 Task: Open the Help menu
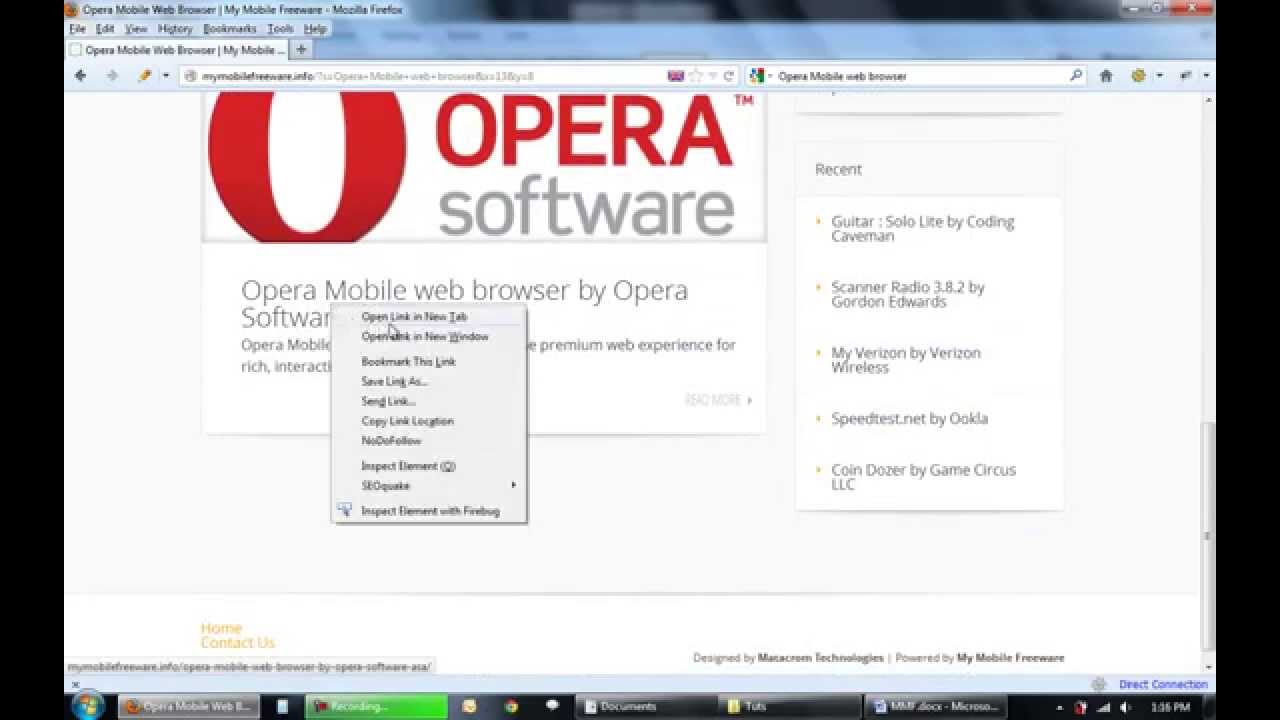[315, 29]
